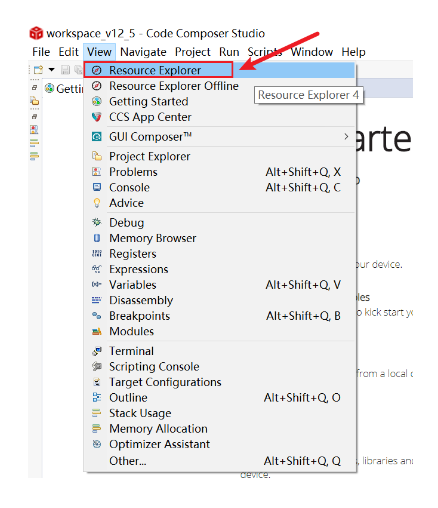This screenshot has height=508, width=438.
Task: Select Console menu entry
Action: pos(220,187)
